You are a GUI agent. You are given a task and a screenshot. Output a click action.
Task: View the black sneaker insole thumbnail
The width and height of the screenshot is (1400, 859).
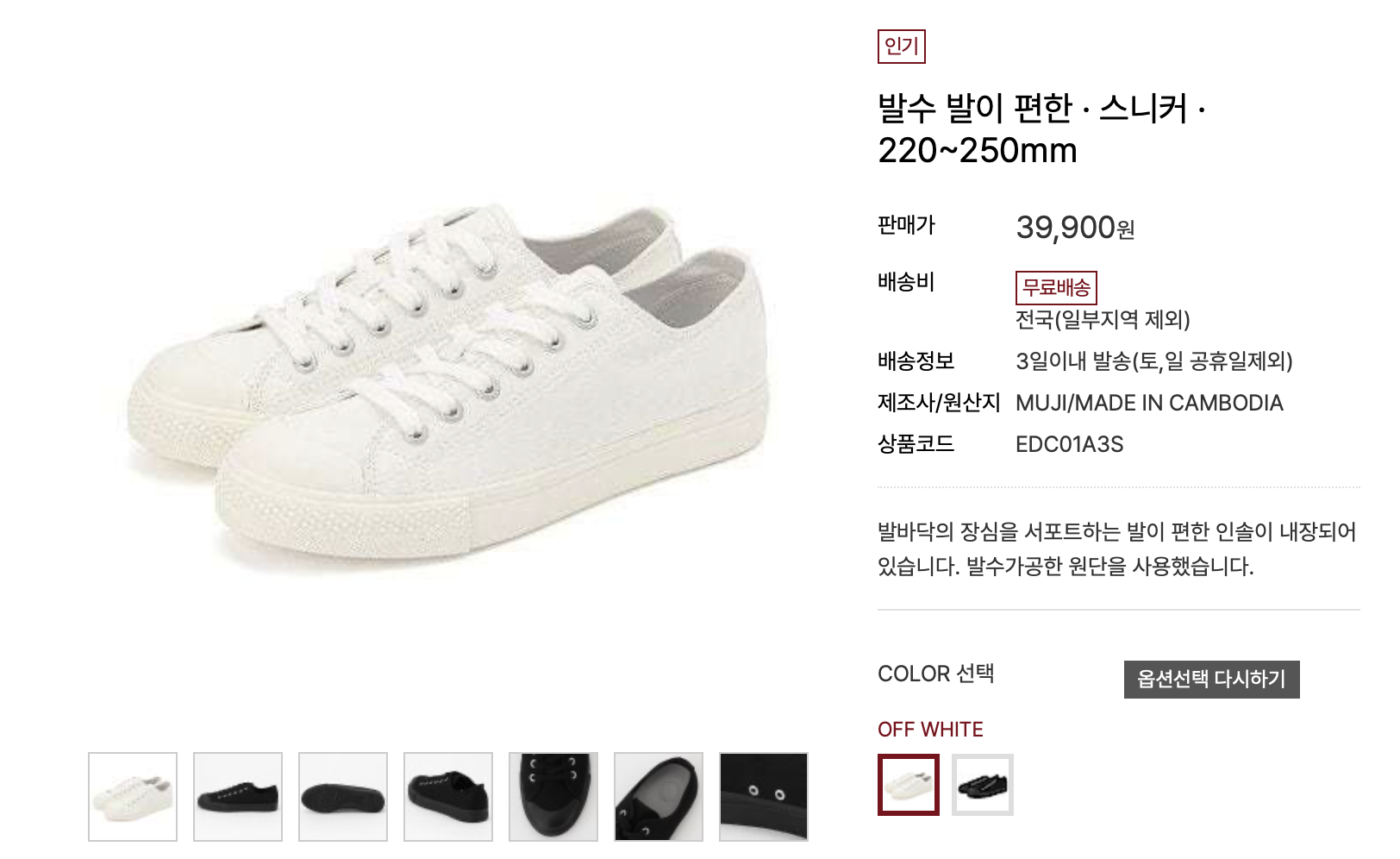click(659, 796)
